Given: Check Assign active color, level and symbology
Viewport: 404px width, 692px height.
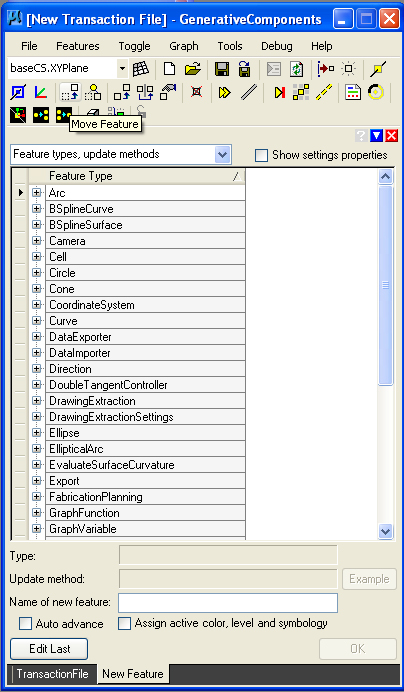Looking at the screenshot, I should [125, 624].
